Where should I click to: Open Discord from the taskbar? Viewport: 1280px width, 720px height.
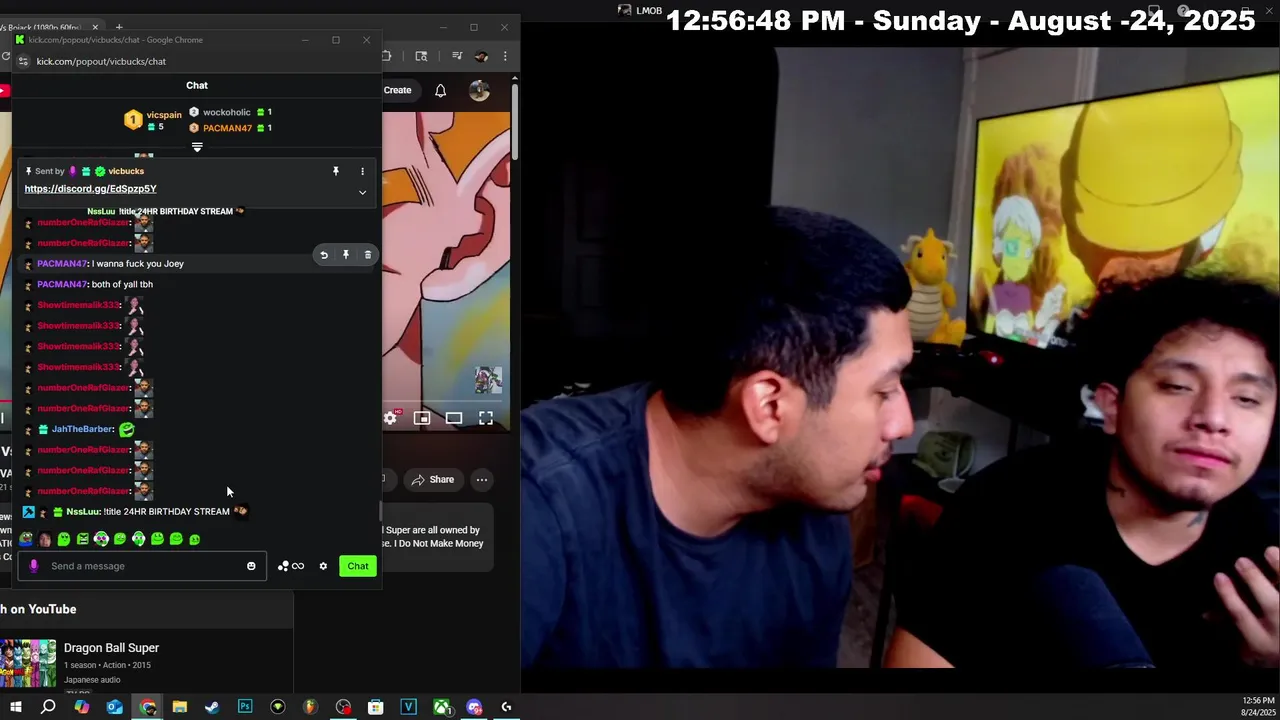tap(474, 707)
